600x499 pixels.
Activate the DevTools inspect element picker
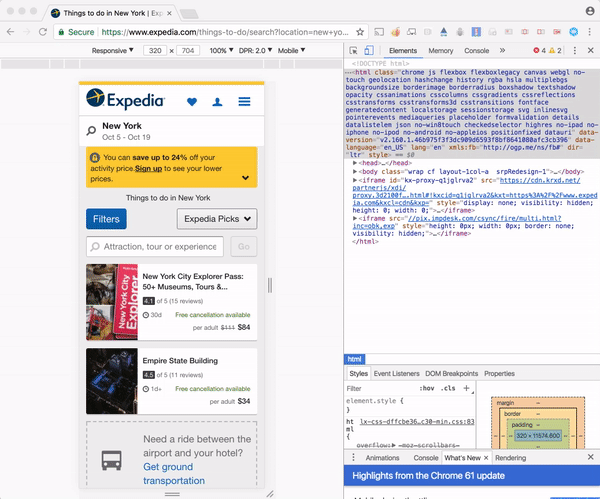click(x=355, y=50)
